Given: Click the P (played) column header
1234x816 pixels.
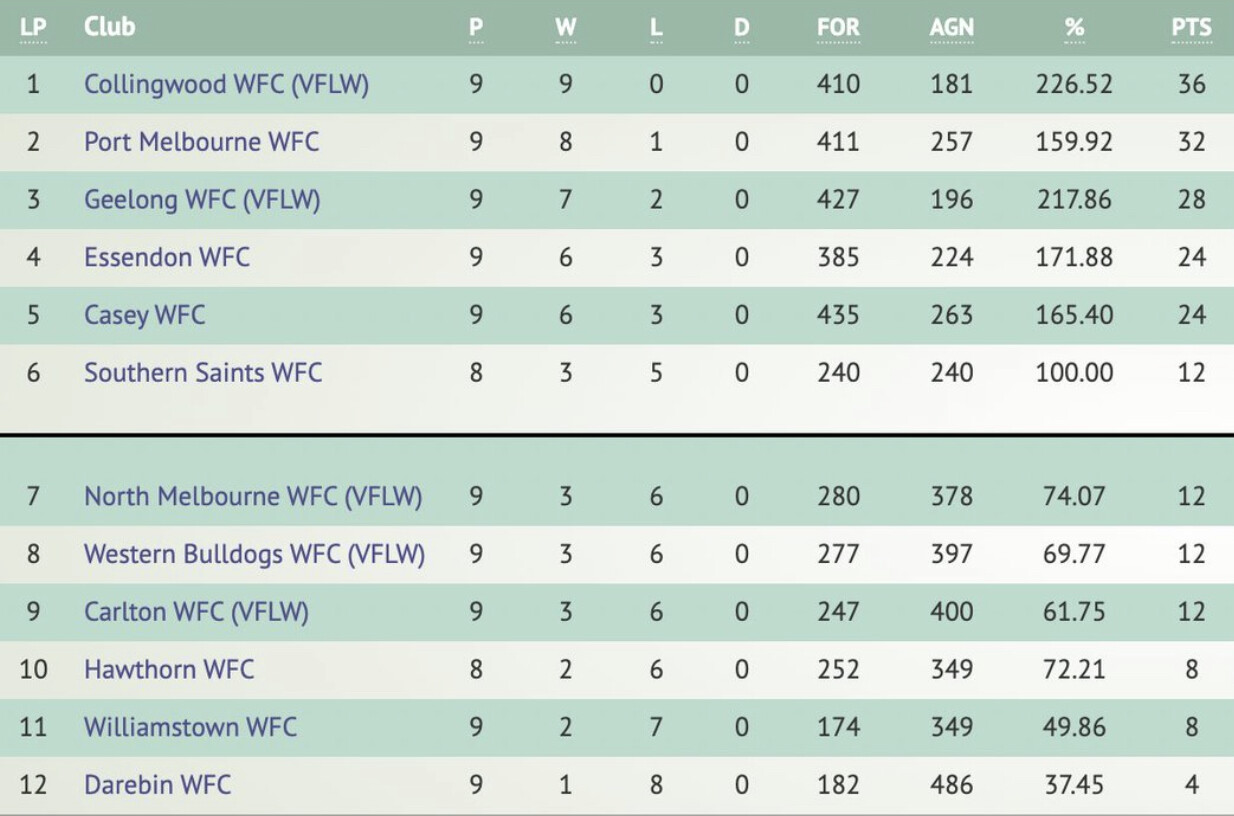Looking at the screenshot, I should click(x=476, y=28).
